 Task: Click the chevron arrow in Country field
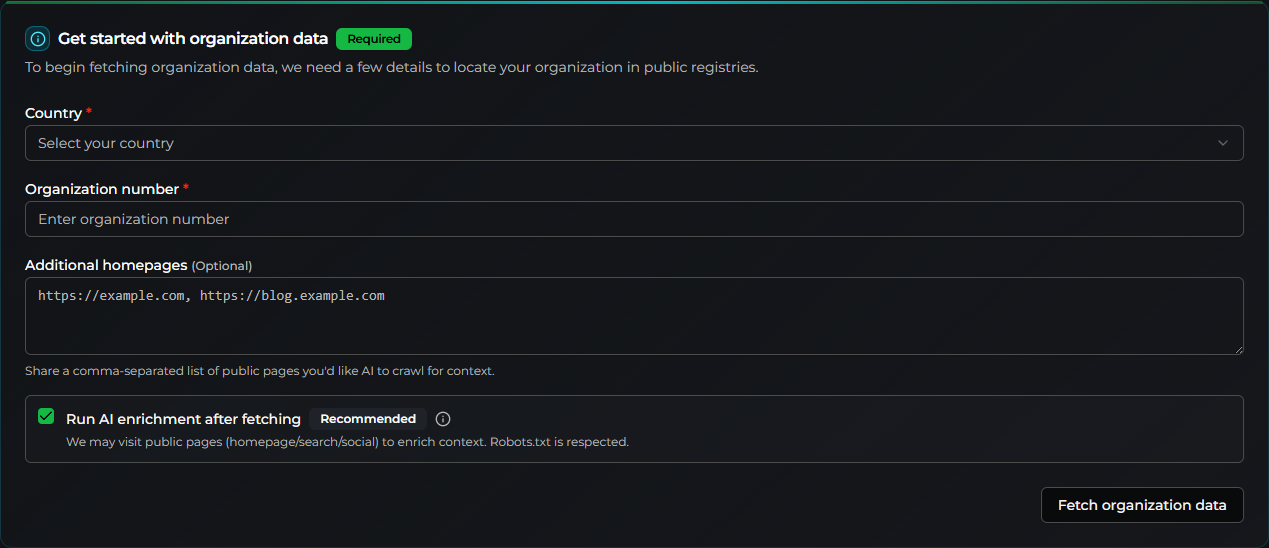click(x=1222, y=143)
